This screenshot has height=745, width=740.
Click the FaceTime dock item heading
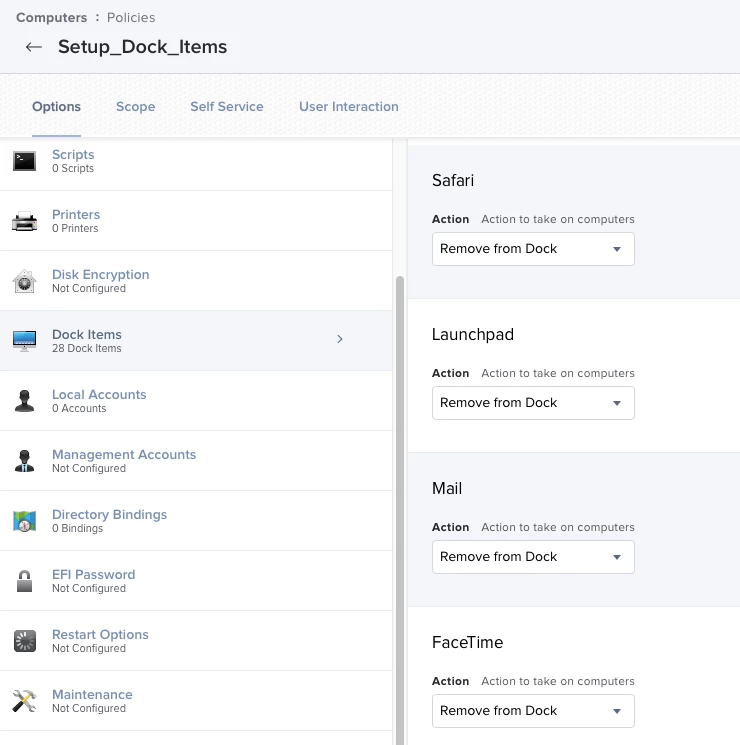click(467, 642)
